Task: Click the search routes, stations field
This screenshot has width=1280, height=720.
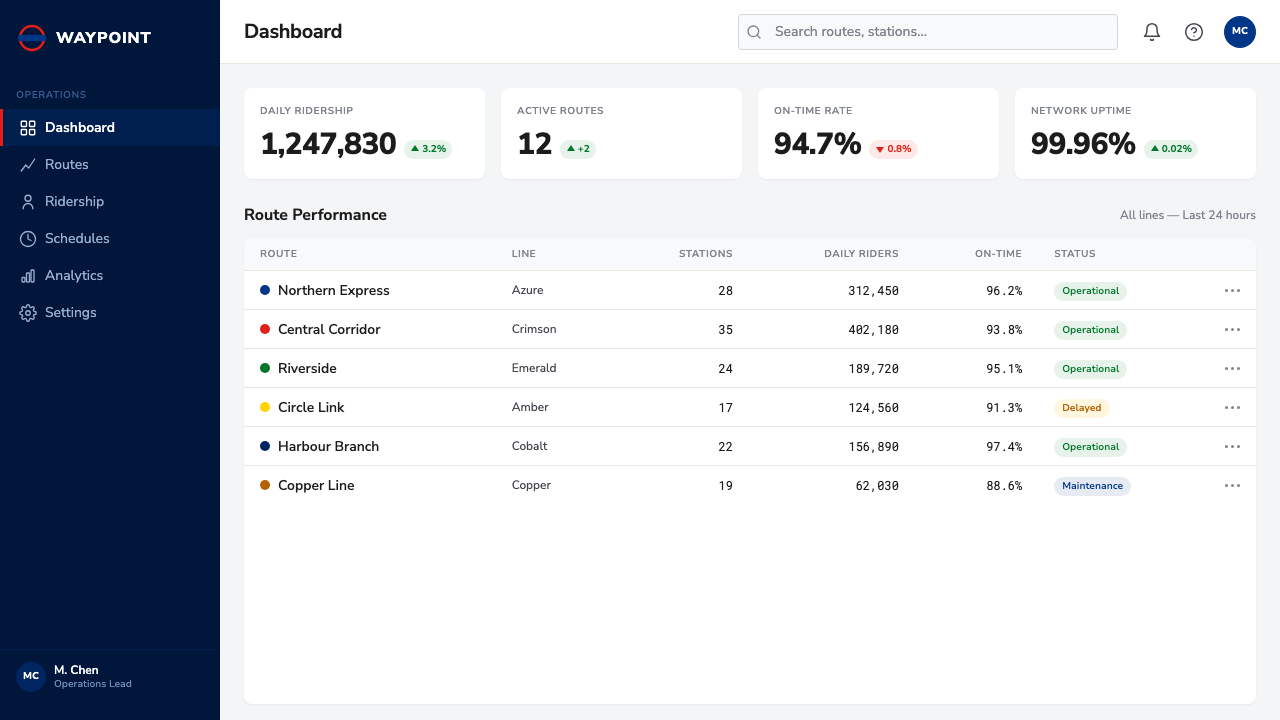Action: pos(928,32)
